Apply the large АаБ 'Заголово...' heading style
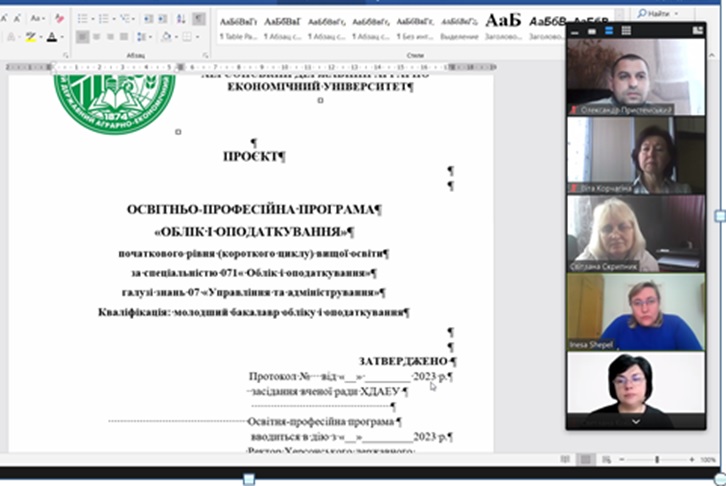The height and width of the screenshot is (486, 726). pos(503,28)
